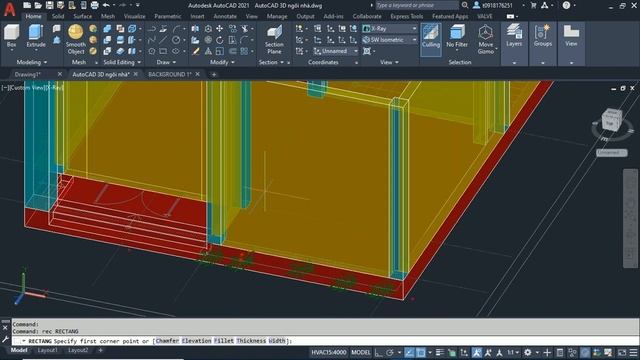Toggle 2D Object Snap in status bar
This screenshot has height=360, width=640.
421,353
